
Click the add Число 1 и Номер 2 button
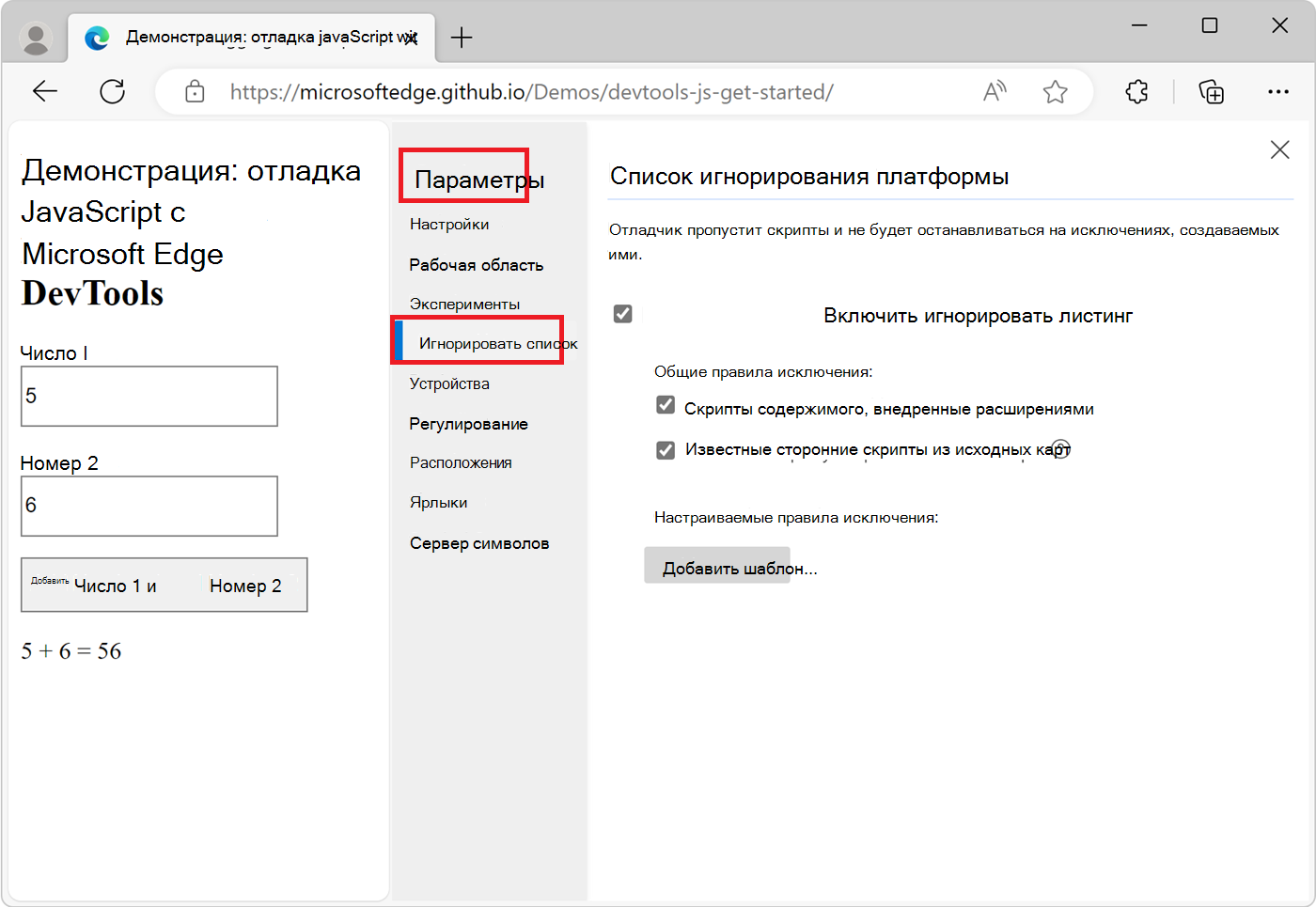(x=164, y=586)
